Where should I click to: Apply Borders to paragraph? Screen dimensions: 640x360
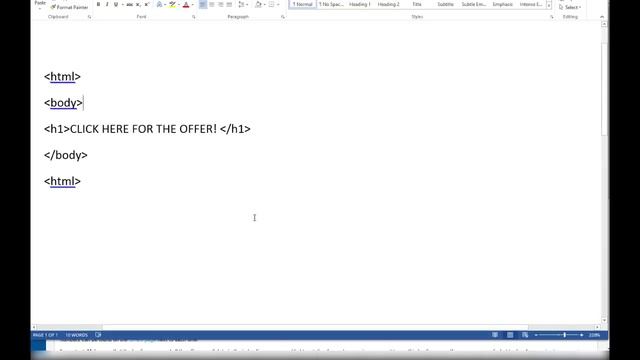pyautogui.click(x=271, y=4)
